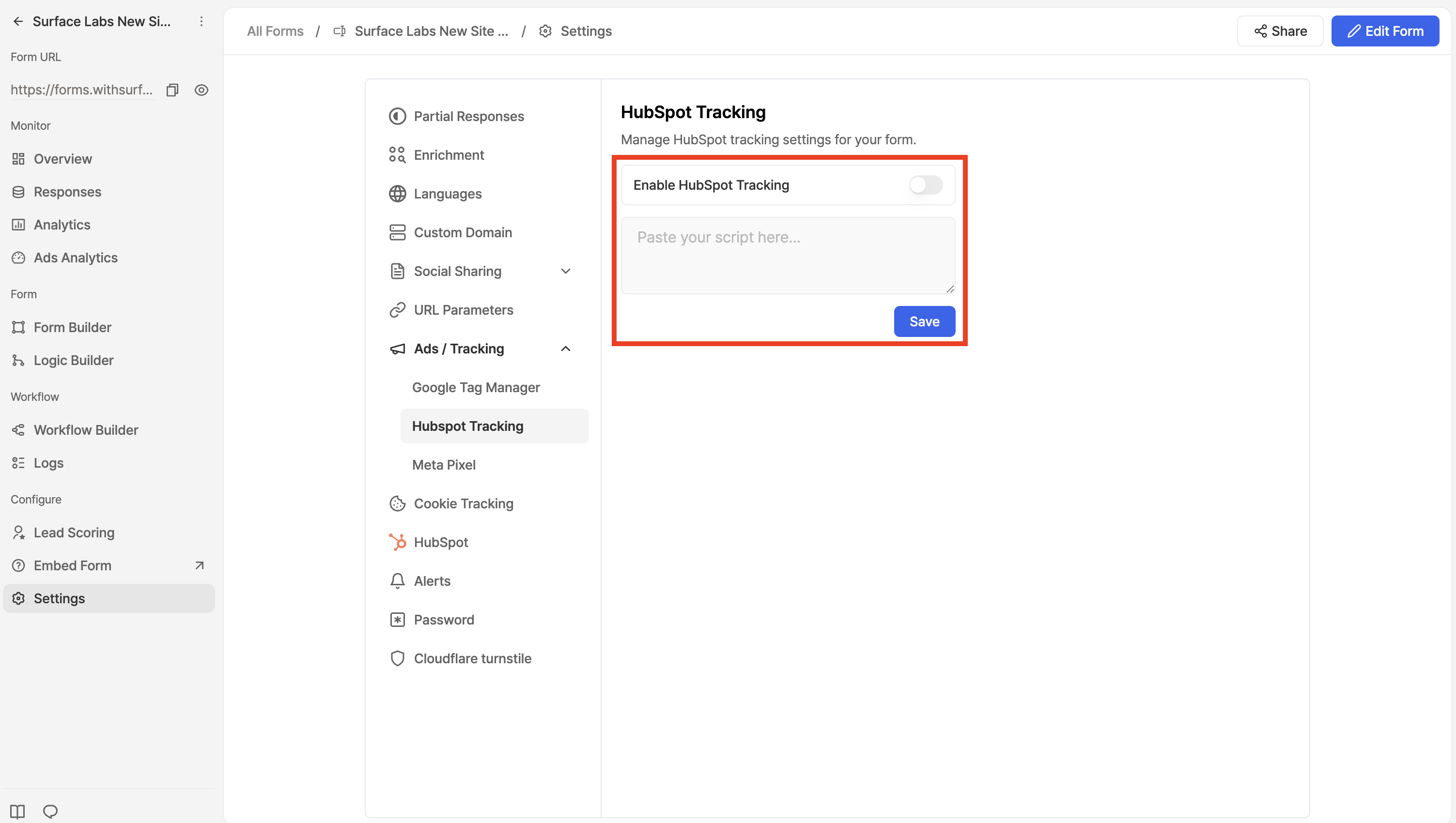
Task: Click the Paste your script here text area
Action: pos(788,256)
